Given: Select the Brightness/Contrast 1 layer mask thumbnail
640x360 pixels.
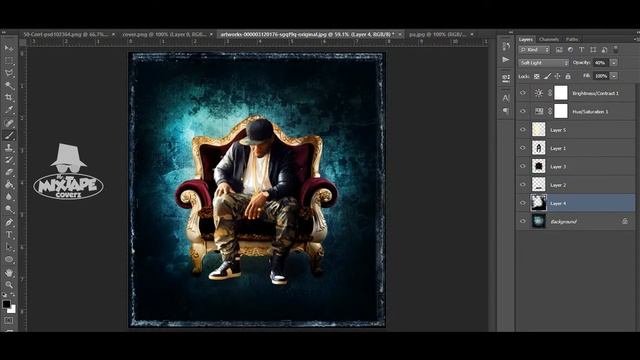Looking at the screenshot, I should point(561,93).
